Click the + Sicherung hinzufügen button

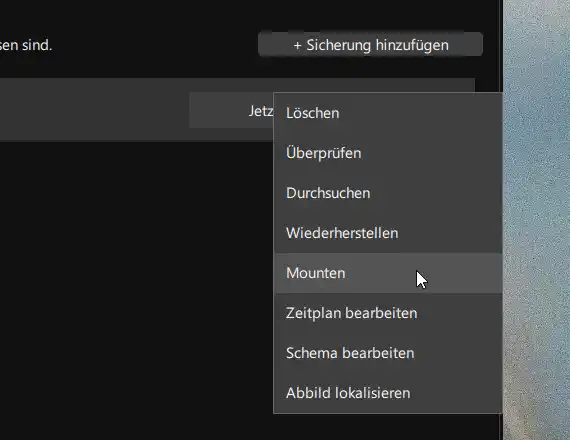tap(370, 45)
